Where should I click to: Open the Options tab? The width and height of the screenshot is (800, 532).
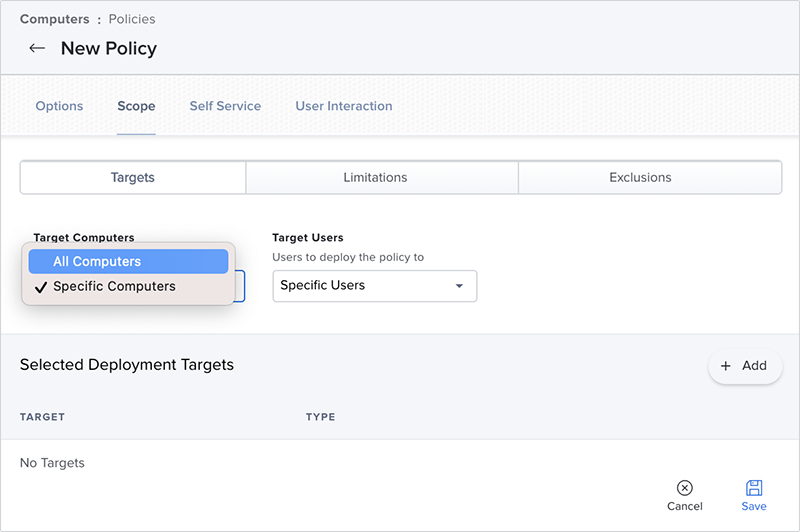(x=59, y=106)
